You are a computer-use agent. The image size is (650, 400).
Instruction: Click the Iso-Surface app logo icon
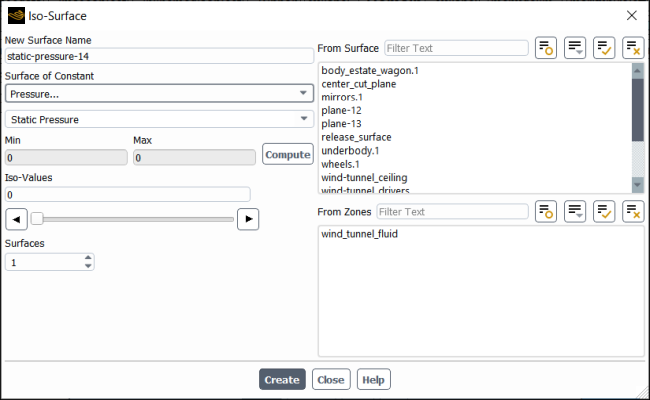16,16
